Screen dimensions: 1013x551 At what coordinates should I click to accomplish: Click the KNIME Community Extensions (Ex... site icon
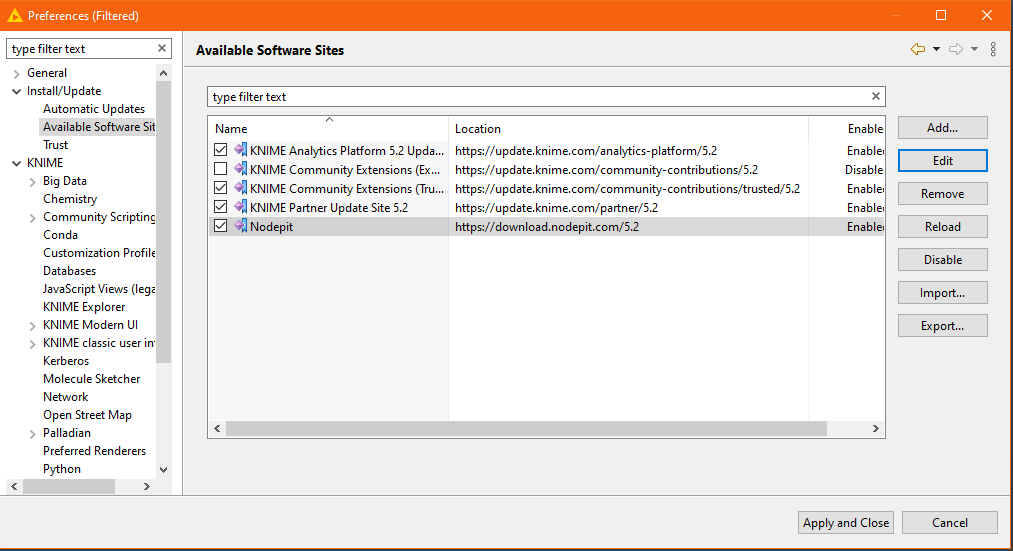[x=240, y=169]
